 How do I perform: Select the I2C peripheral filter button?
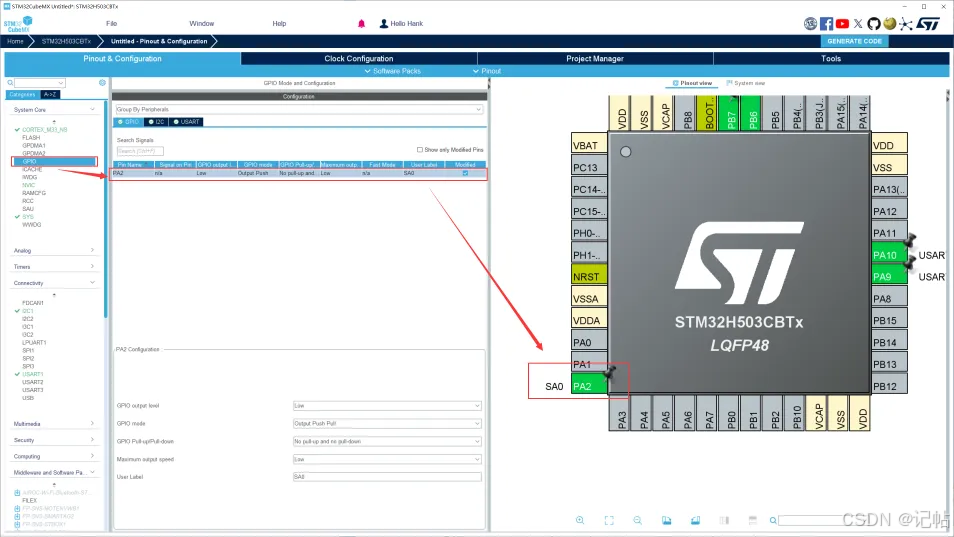tap(156, 122)
